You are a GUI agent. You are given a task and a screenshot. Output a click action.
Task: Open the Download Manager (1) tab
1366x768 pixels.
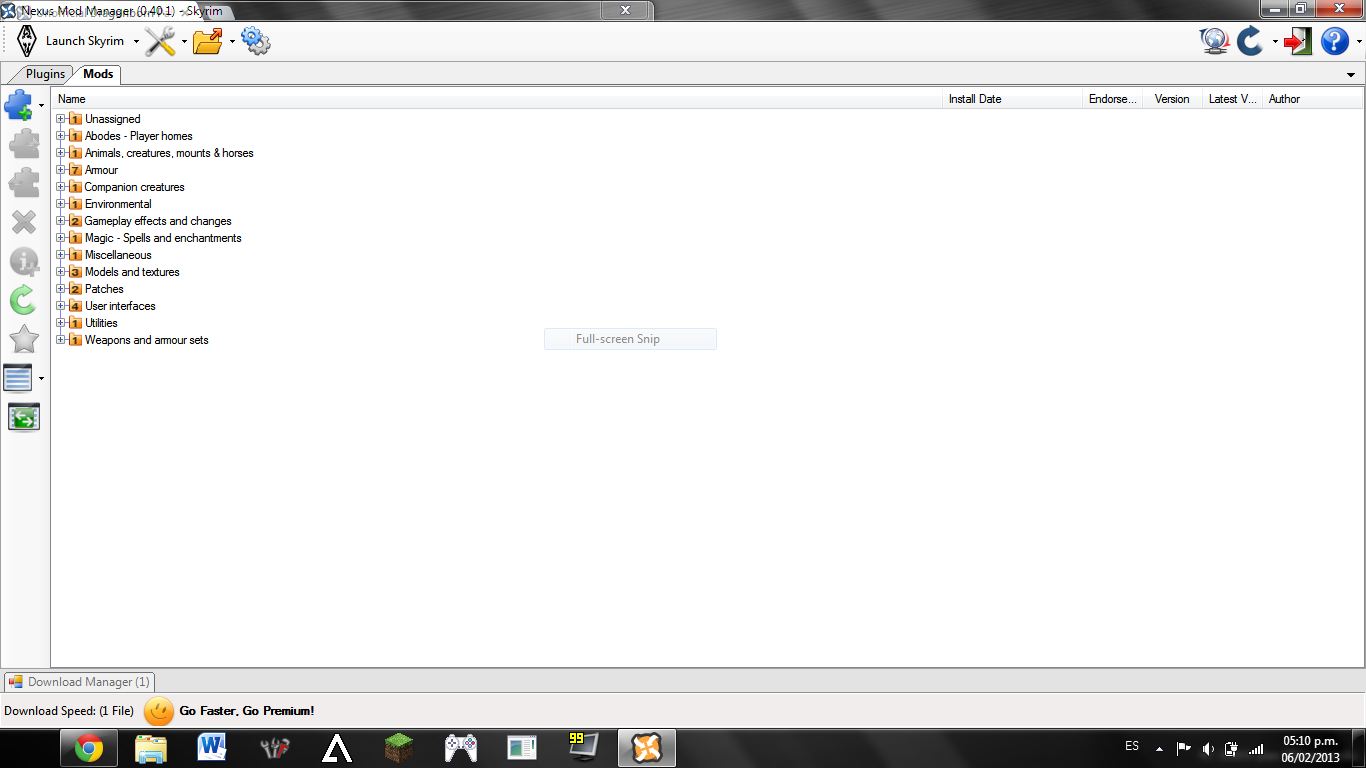79,682
